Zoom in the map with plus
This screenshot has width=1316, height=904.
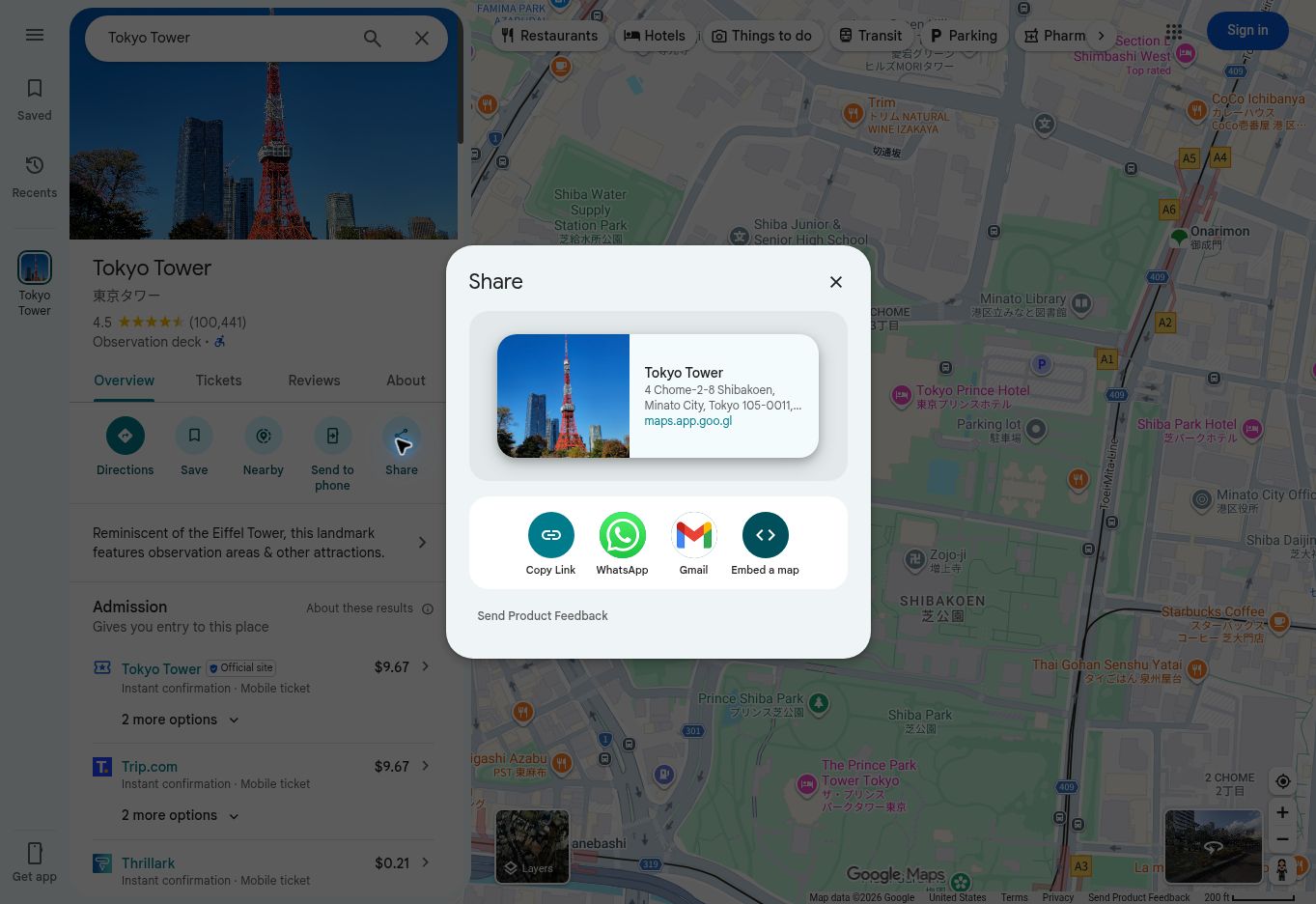pyautogui.click(x=1282, y=813)
